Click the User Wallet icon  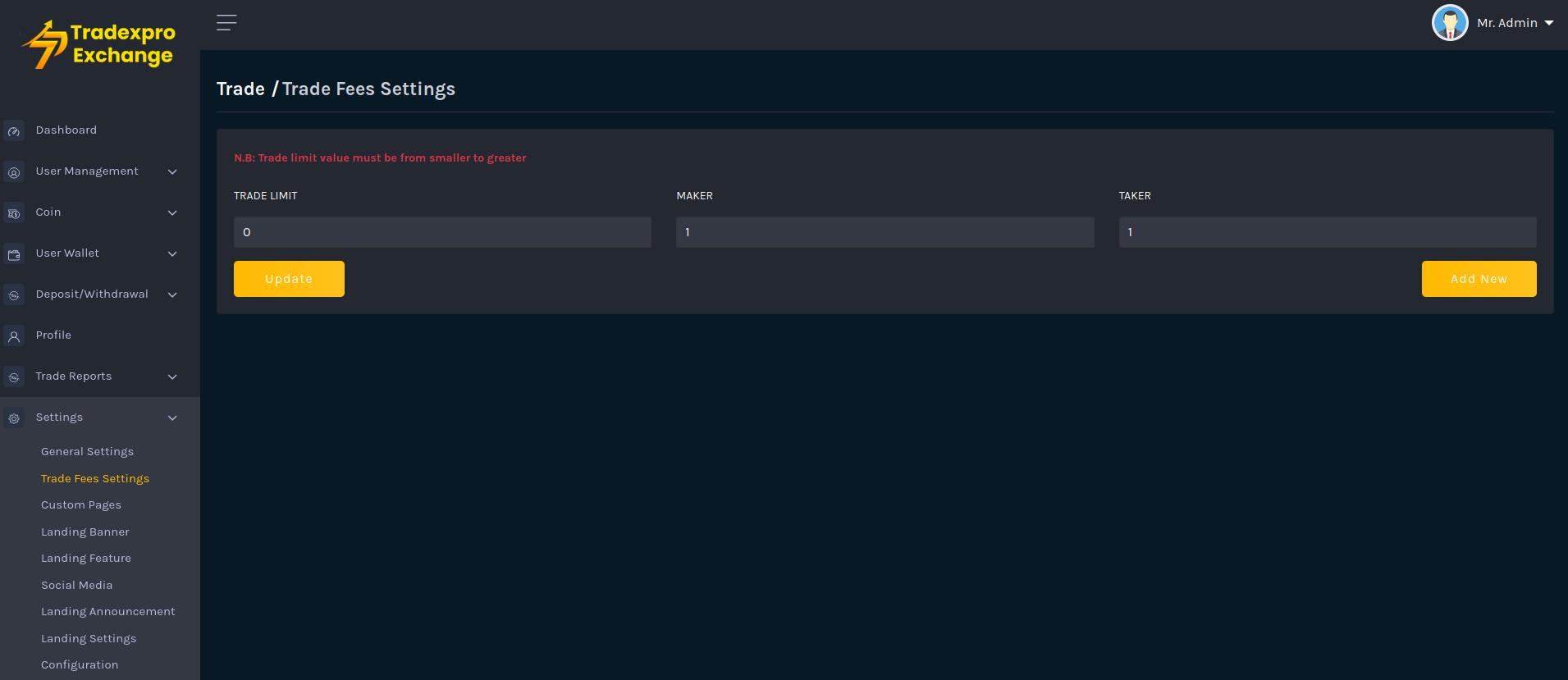[x=14, y=254]
